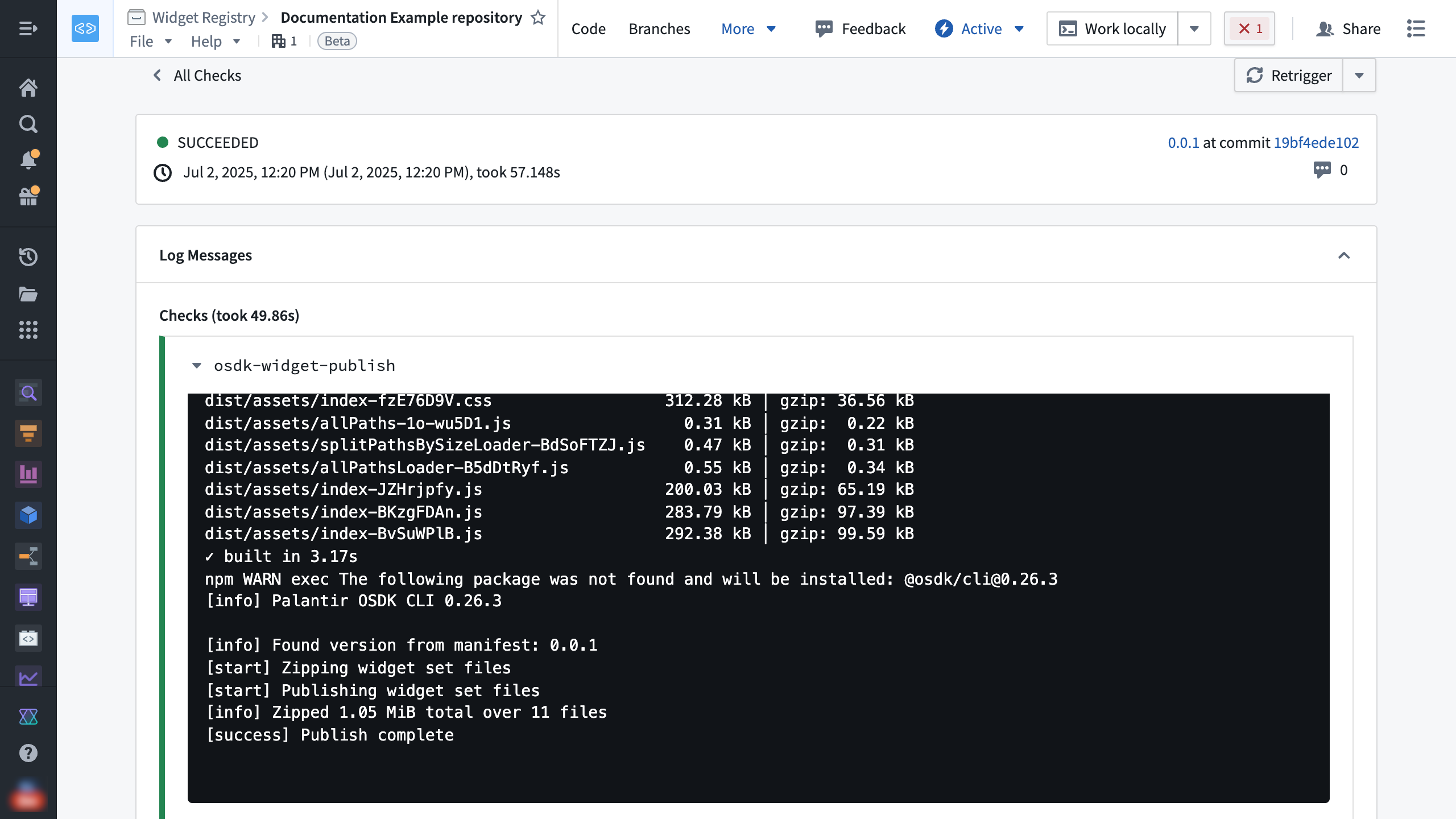The image size is (1456, 819).
Task: Click '[start] Zipping widget set files' line
Action: click(x=358, y=668)
